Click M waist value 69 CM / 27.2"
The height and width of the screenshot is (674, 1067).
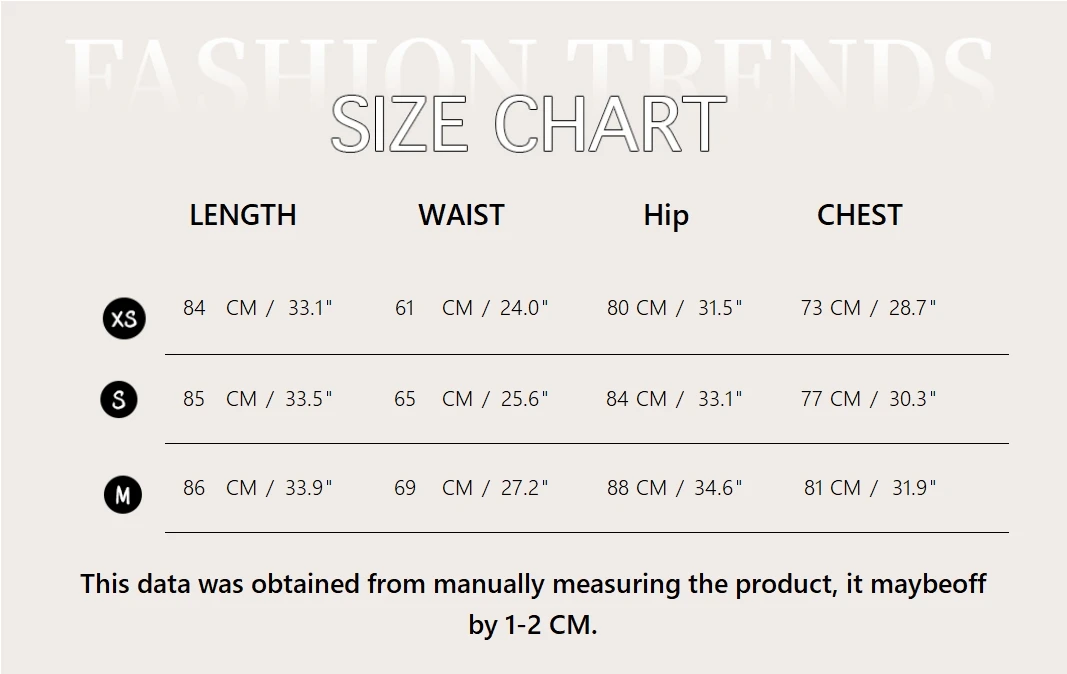pyautogui.click(x=471, y=487)
